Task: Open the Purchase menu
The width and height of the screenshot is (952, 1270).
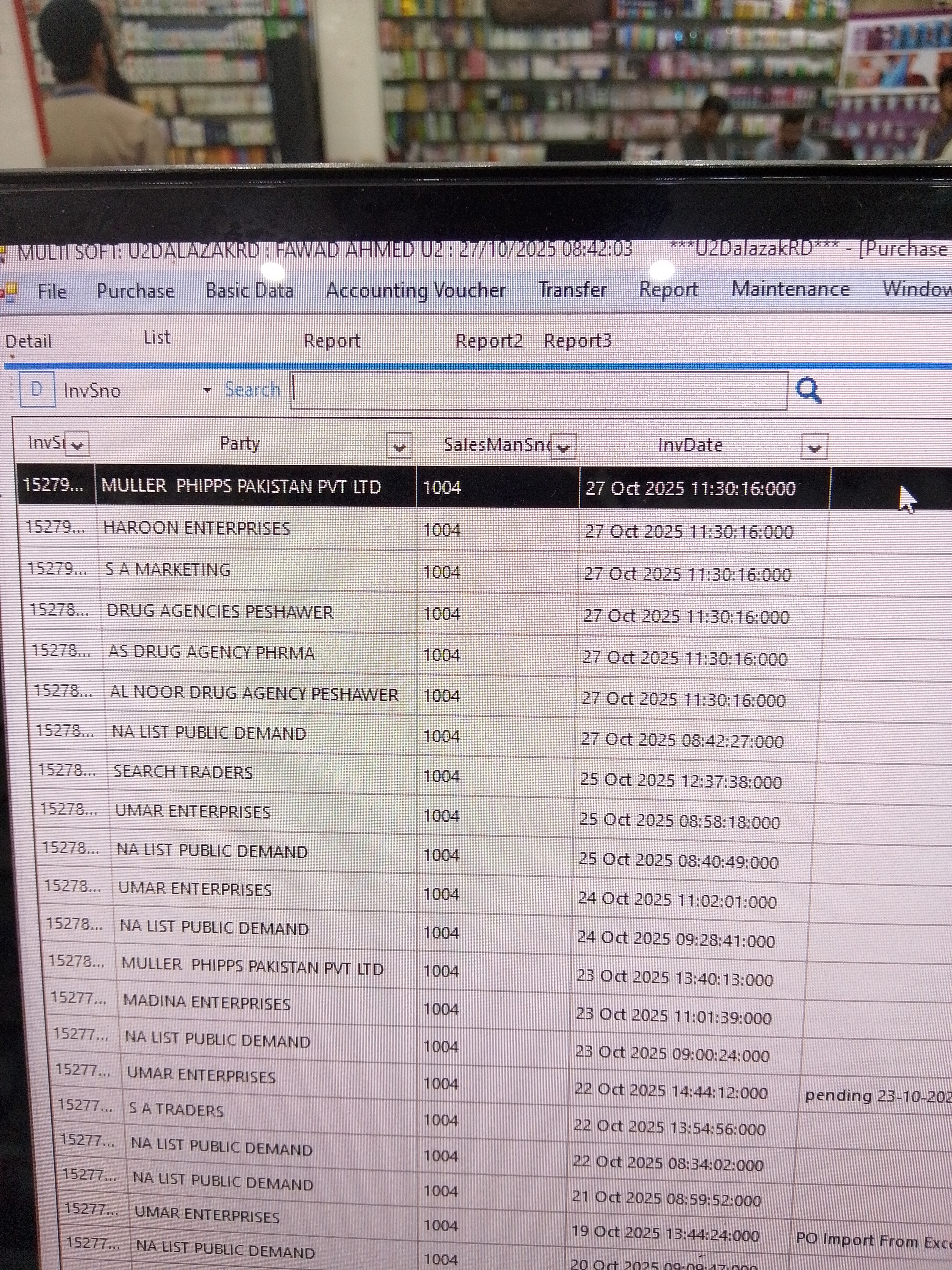Action: click(135, 291)
